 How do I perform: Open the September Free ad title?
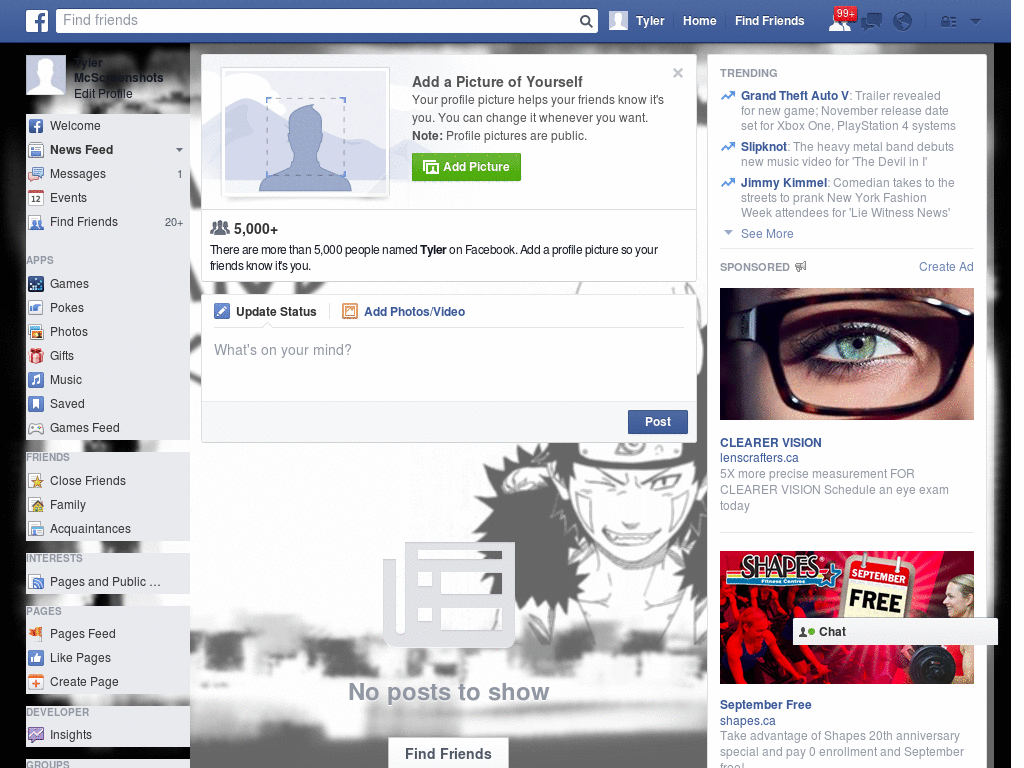click(x=765, y=705)
